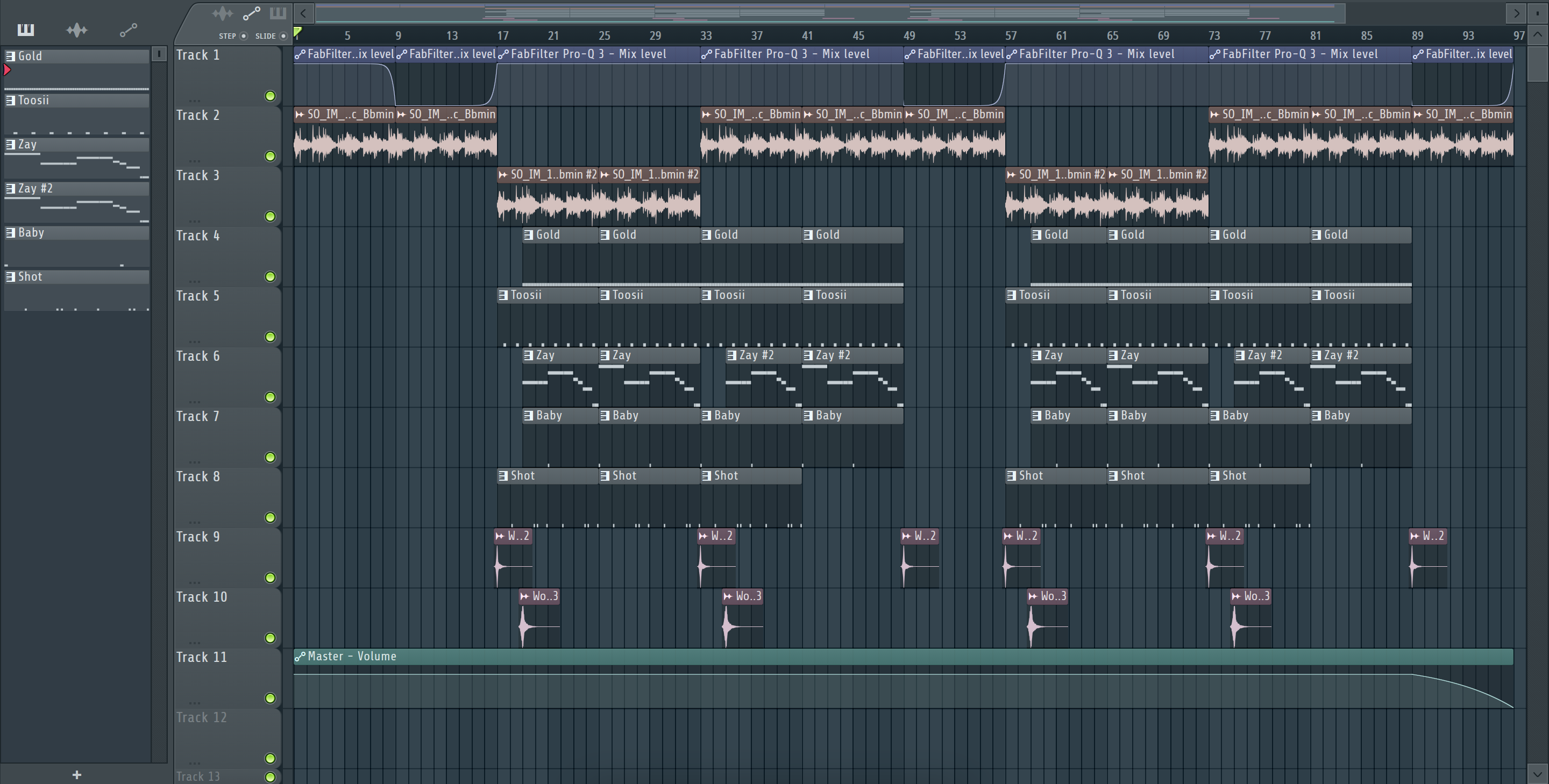Screen dimensions: 1549x784
Task: Mute Track 5 using its green light
Action: tap(270, 337)
